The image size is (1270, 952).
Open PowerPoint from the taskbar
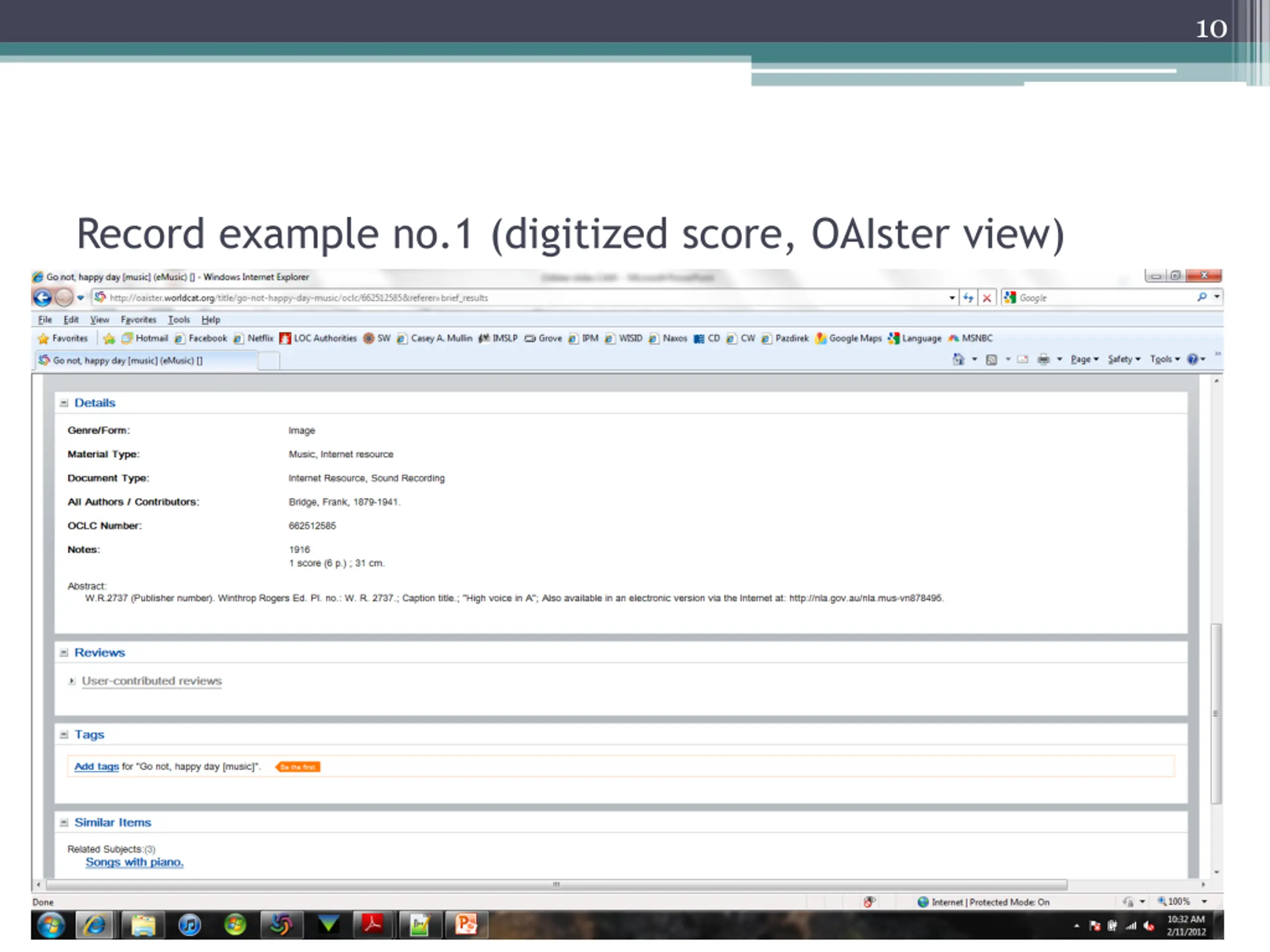coord(466,925)
